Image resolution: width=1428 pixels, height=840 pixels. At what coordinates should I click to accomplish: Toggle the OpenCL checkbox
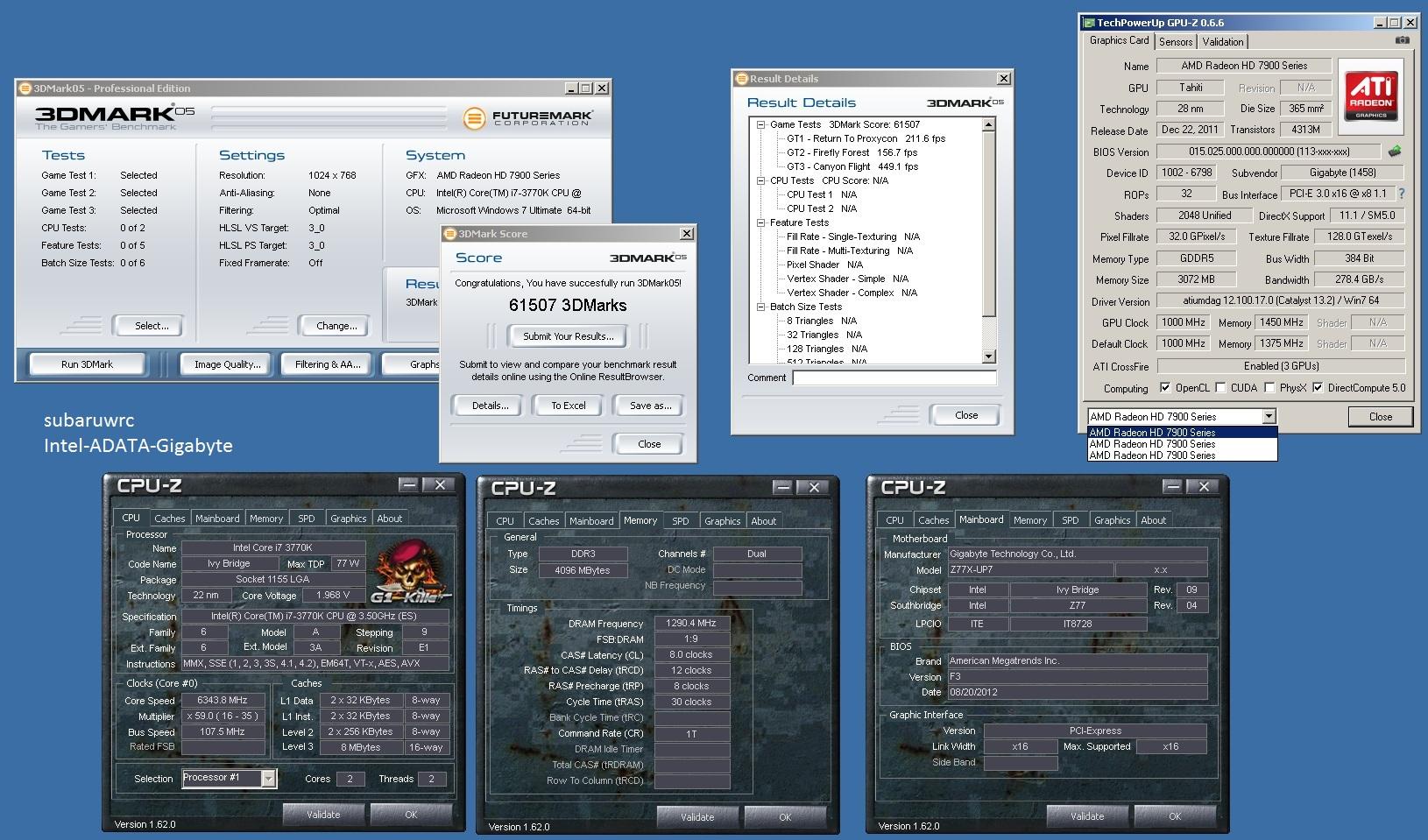(x=1165, y=387)
